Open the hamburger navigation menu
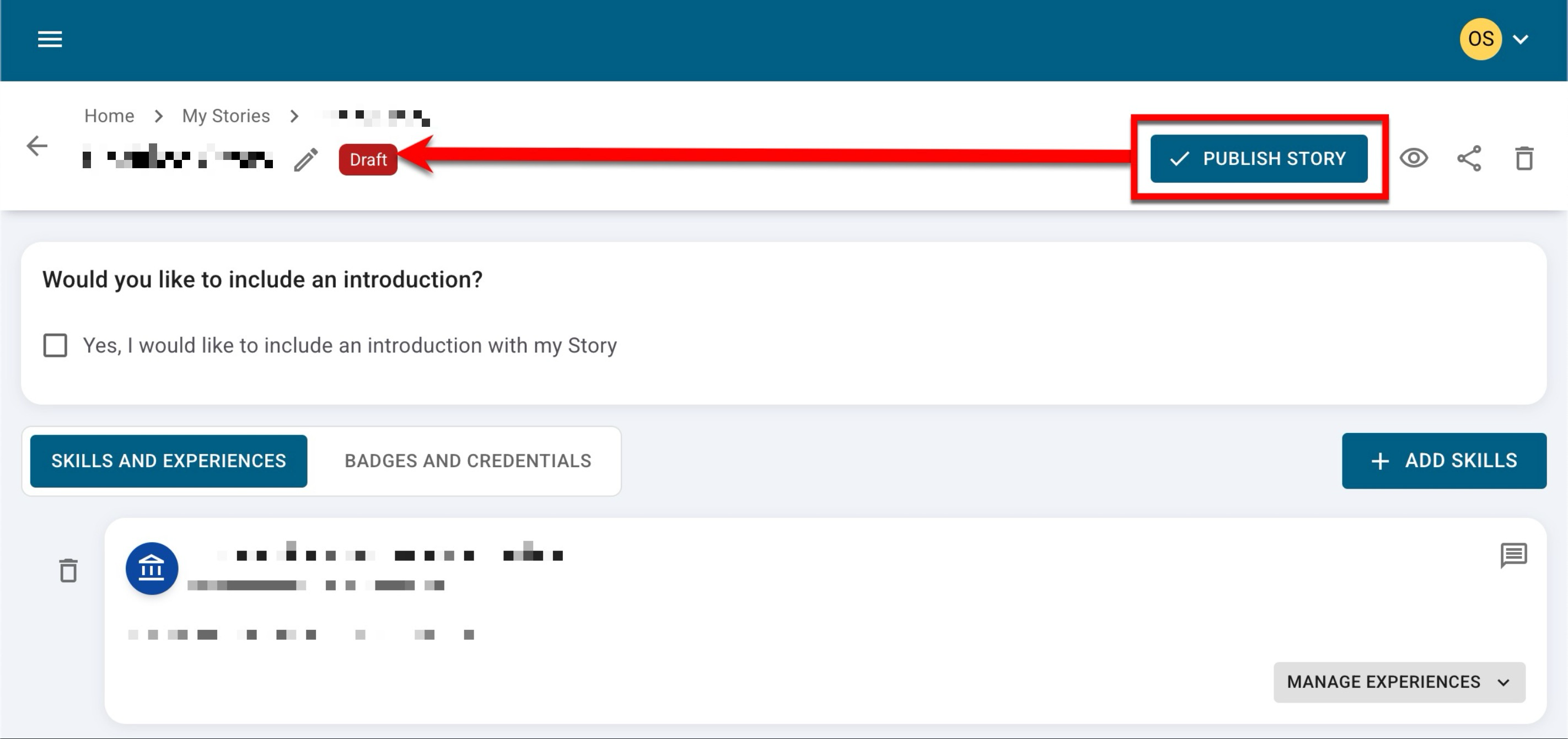The image size is (1568, 739). pyautogui.click(x=50, y=40)
